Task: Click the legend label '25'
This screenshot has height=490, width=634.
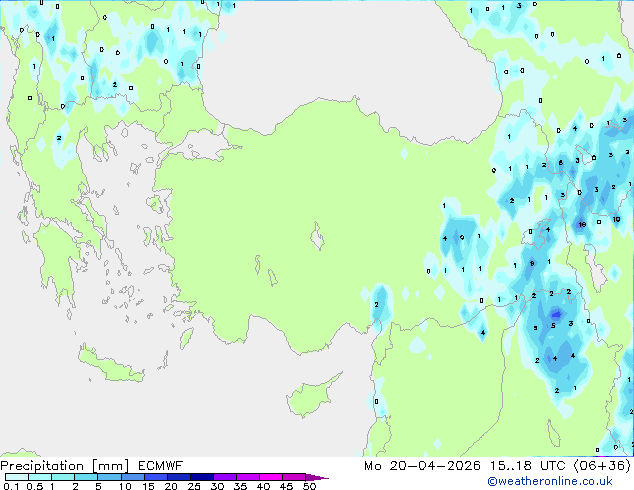Action: pyautogui.click(x=194, y=486)
